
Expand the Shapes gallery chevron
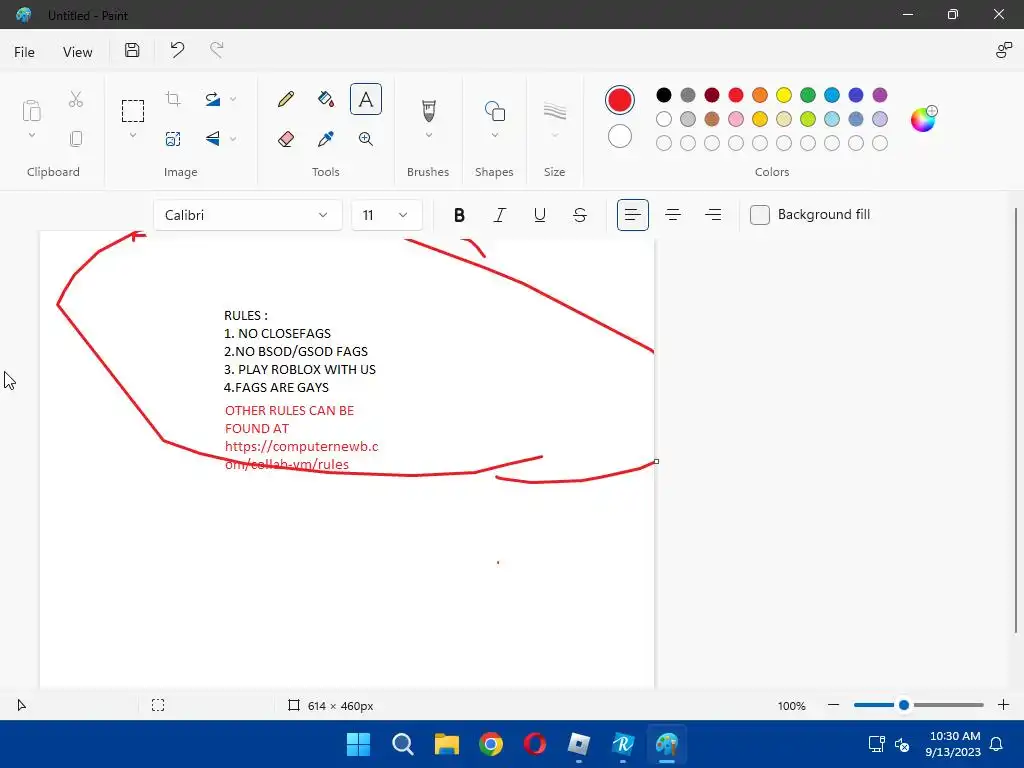494,135
